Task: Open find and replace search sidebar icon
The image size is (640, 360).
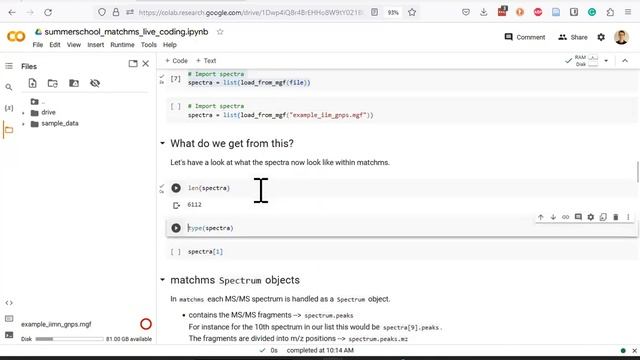Action: [x=9, y=87]
